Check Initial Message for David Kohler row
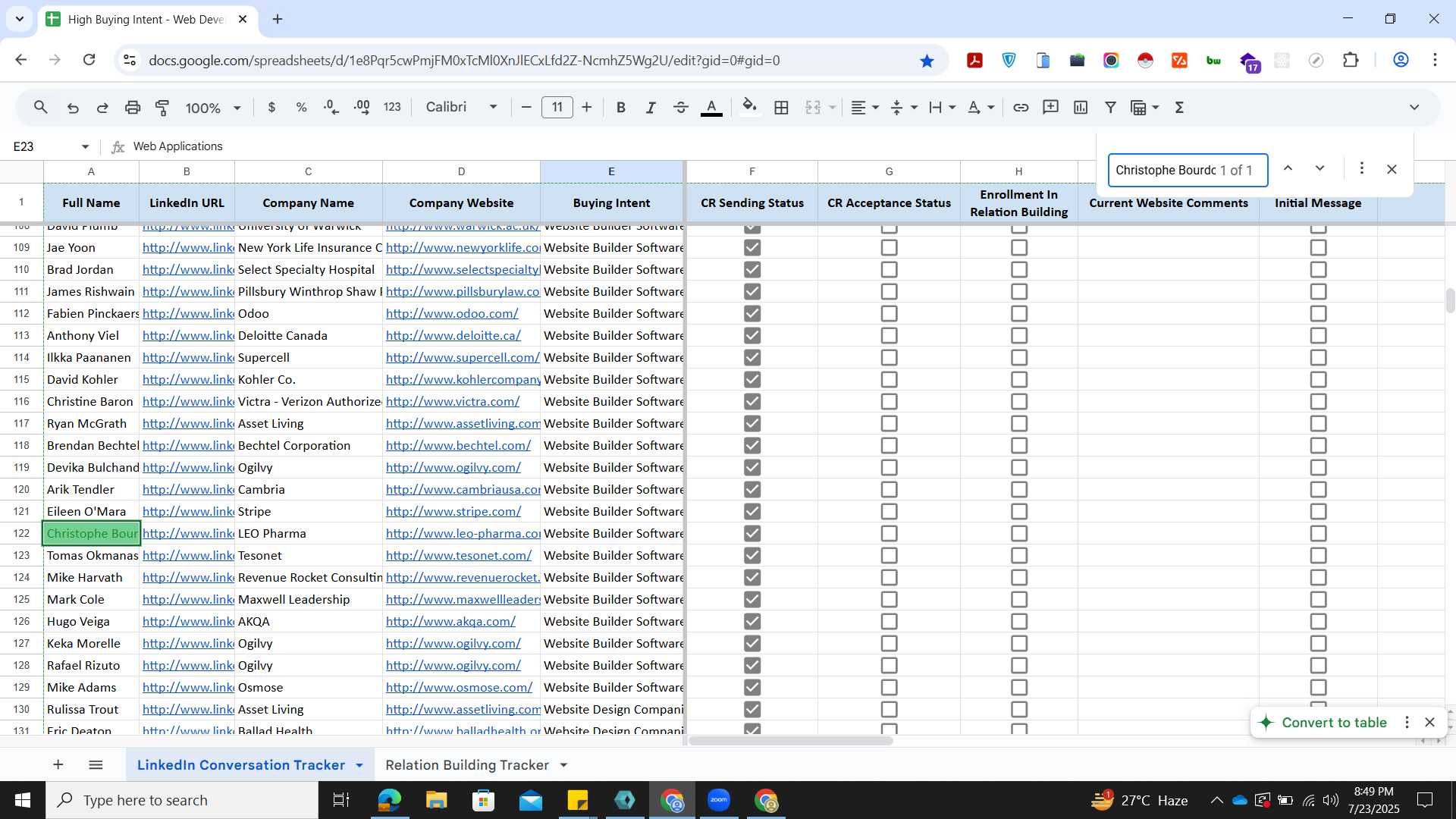Image resolution: width=1456 pixels, height=819 pixels. (x=1318, y=379)
